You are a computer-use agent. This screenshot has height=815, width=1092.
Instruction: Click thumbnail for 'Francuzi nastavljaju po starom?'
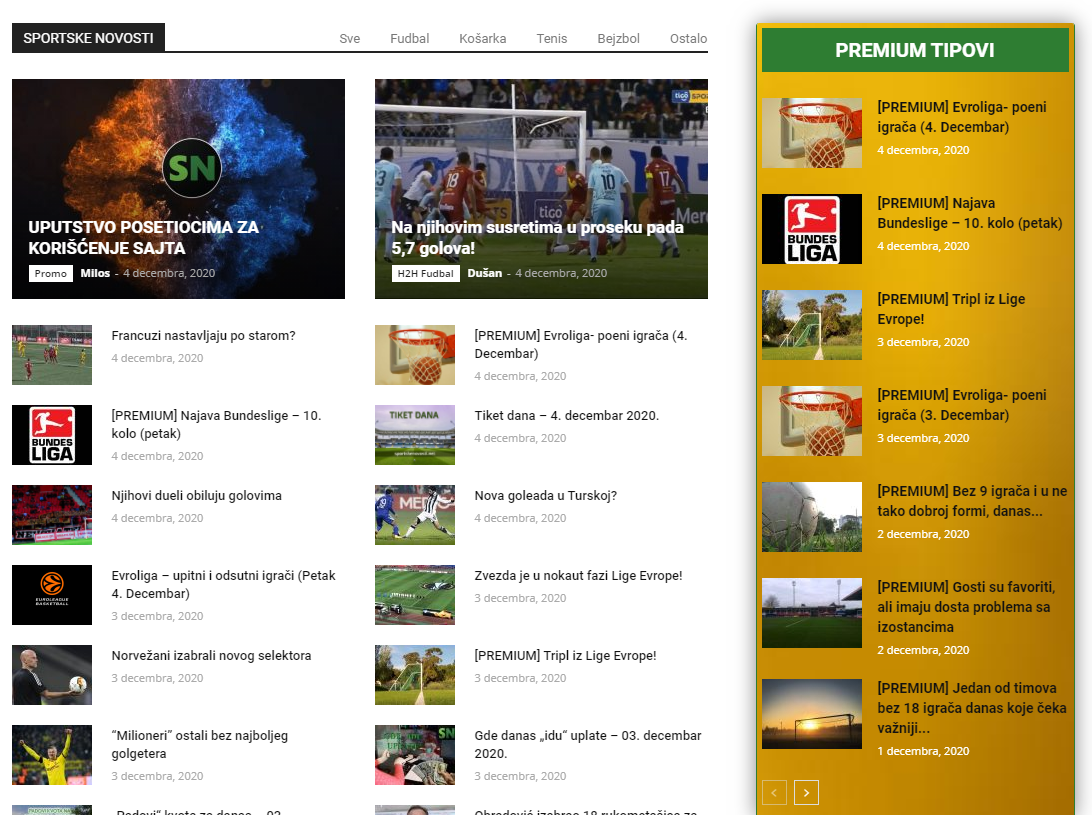coord(52,355)
